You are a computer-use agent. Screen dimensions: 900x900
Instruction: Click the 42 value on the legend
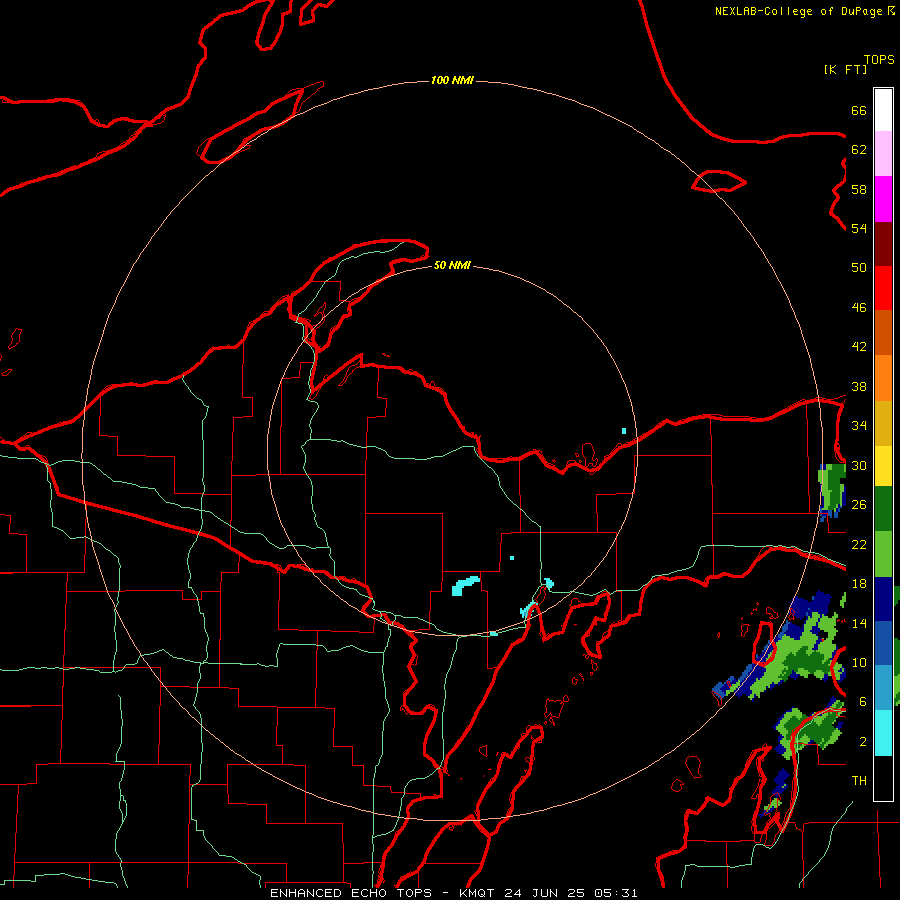pos(859,347)
